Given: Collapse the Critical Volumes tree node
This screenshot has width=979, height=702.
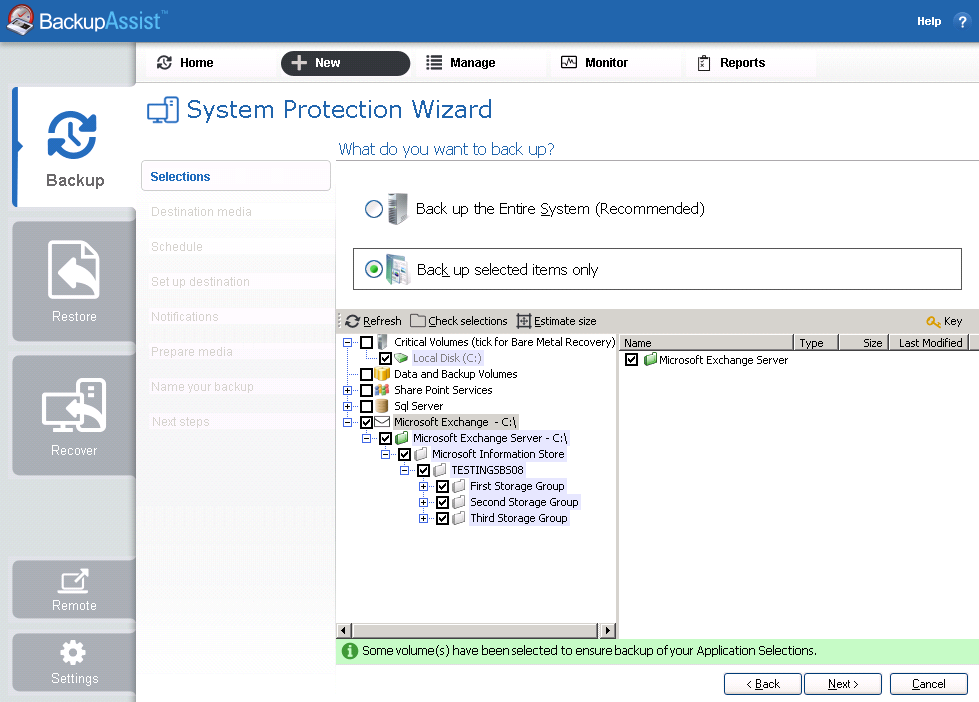Looking at the screenshot, I should [347, 342].
